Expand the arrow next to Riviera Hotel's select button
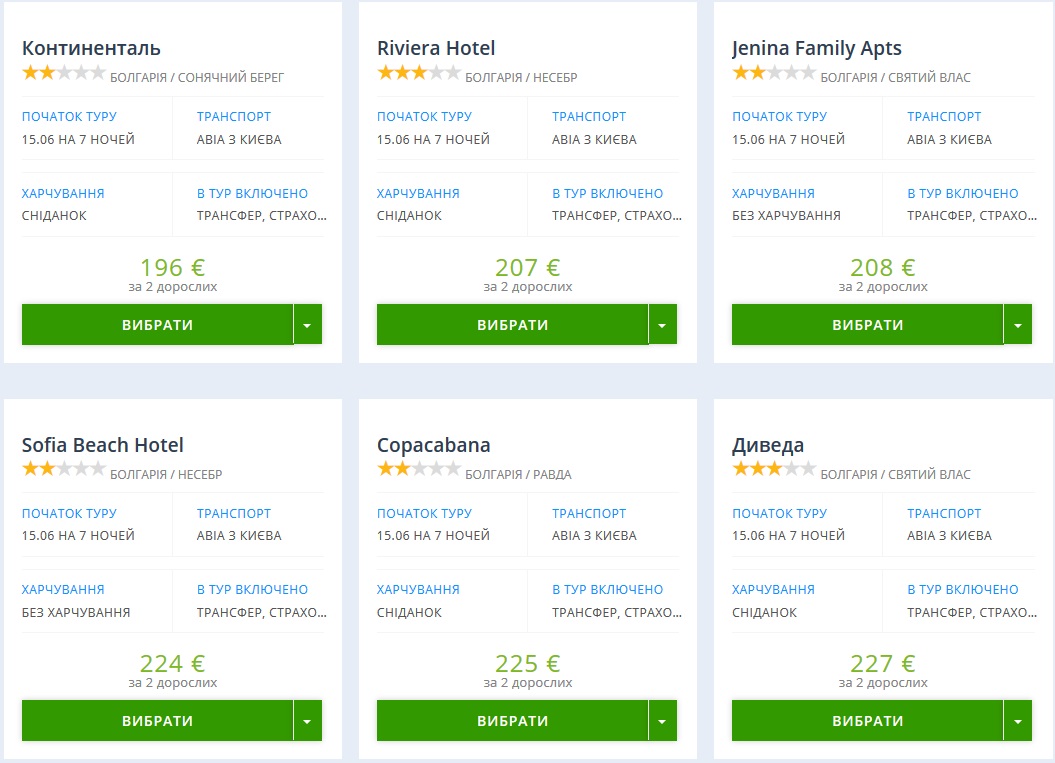1055x763 pixels. 663,325
